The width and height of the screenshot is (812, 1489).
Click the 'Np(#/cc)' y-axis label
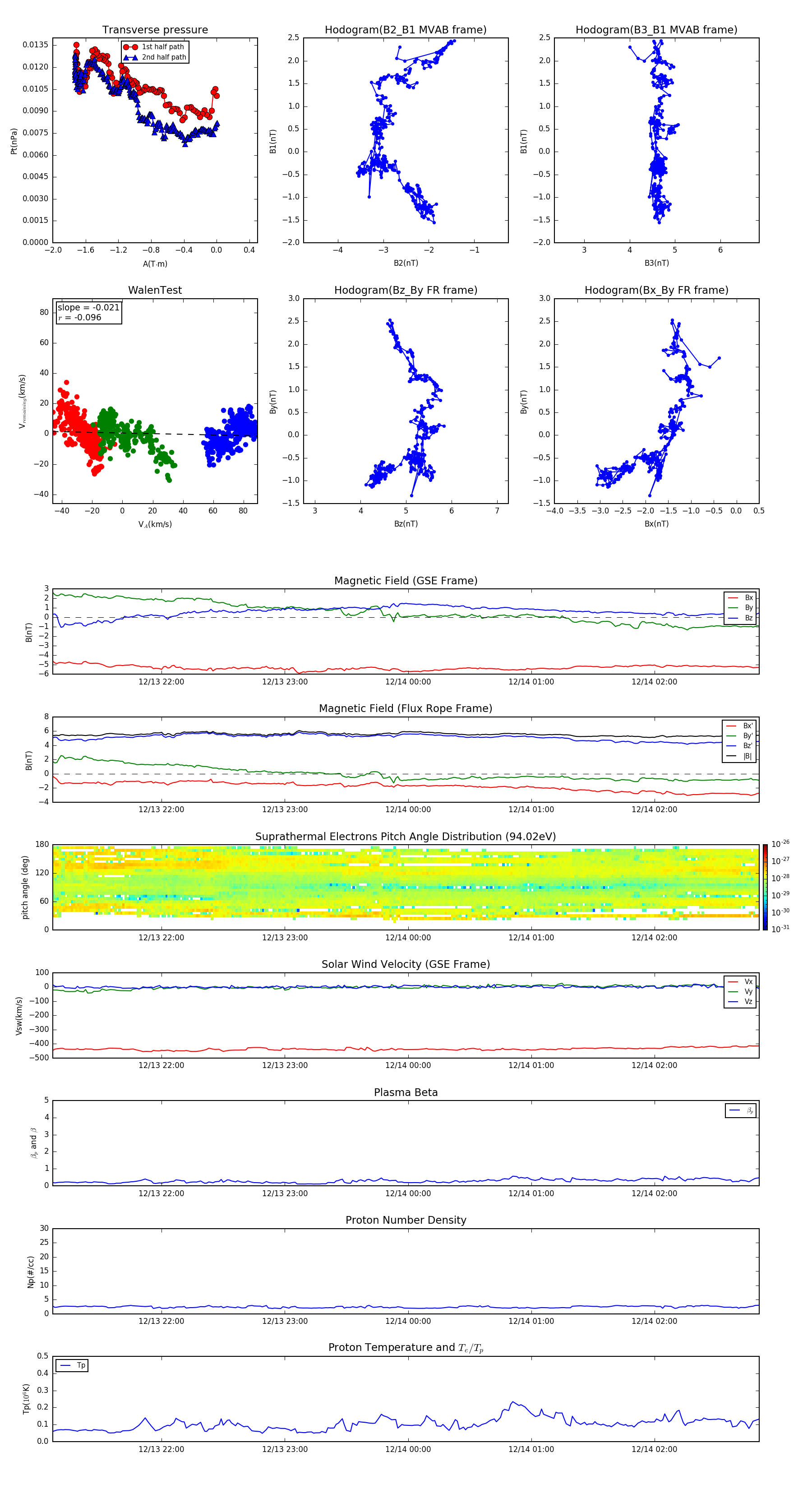pos(31,1271)
